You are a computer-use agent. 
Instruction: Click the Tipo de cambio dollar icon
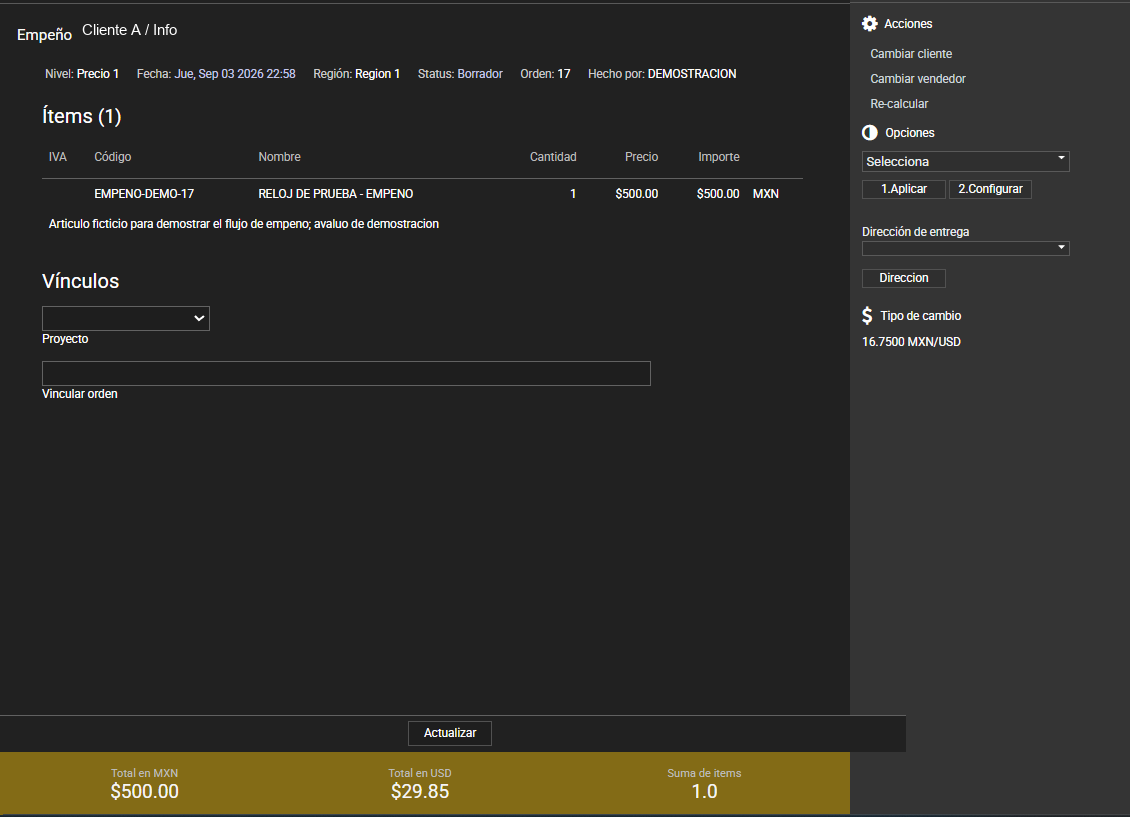pyautogui.click(x=867, y=316)
